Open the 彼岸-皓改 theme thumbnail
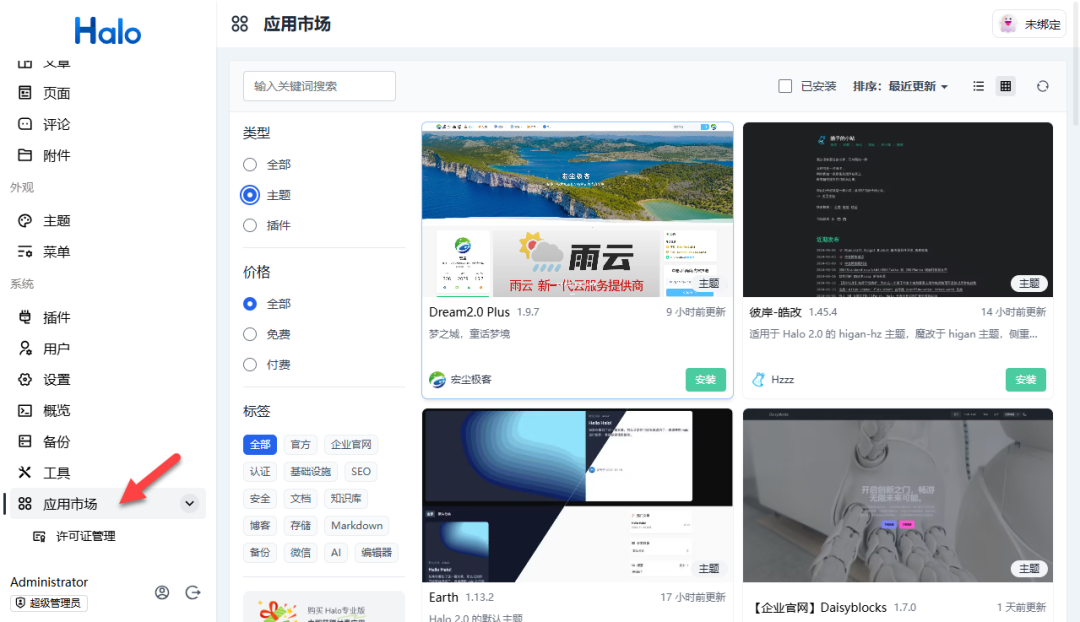The height and width of the screenshot is (622, 1080). click(x=897, y=210)
